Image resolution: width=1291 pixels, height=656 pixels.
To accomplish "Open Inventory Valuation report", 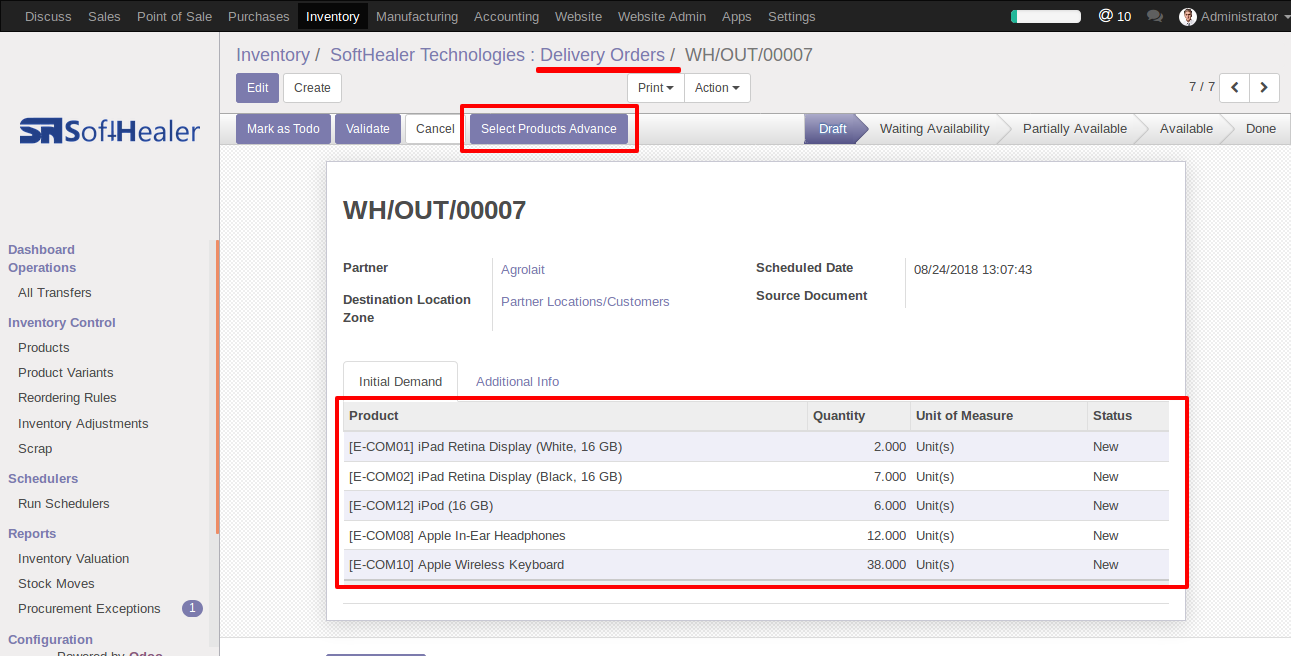I will coord(74,559).
